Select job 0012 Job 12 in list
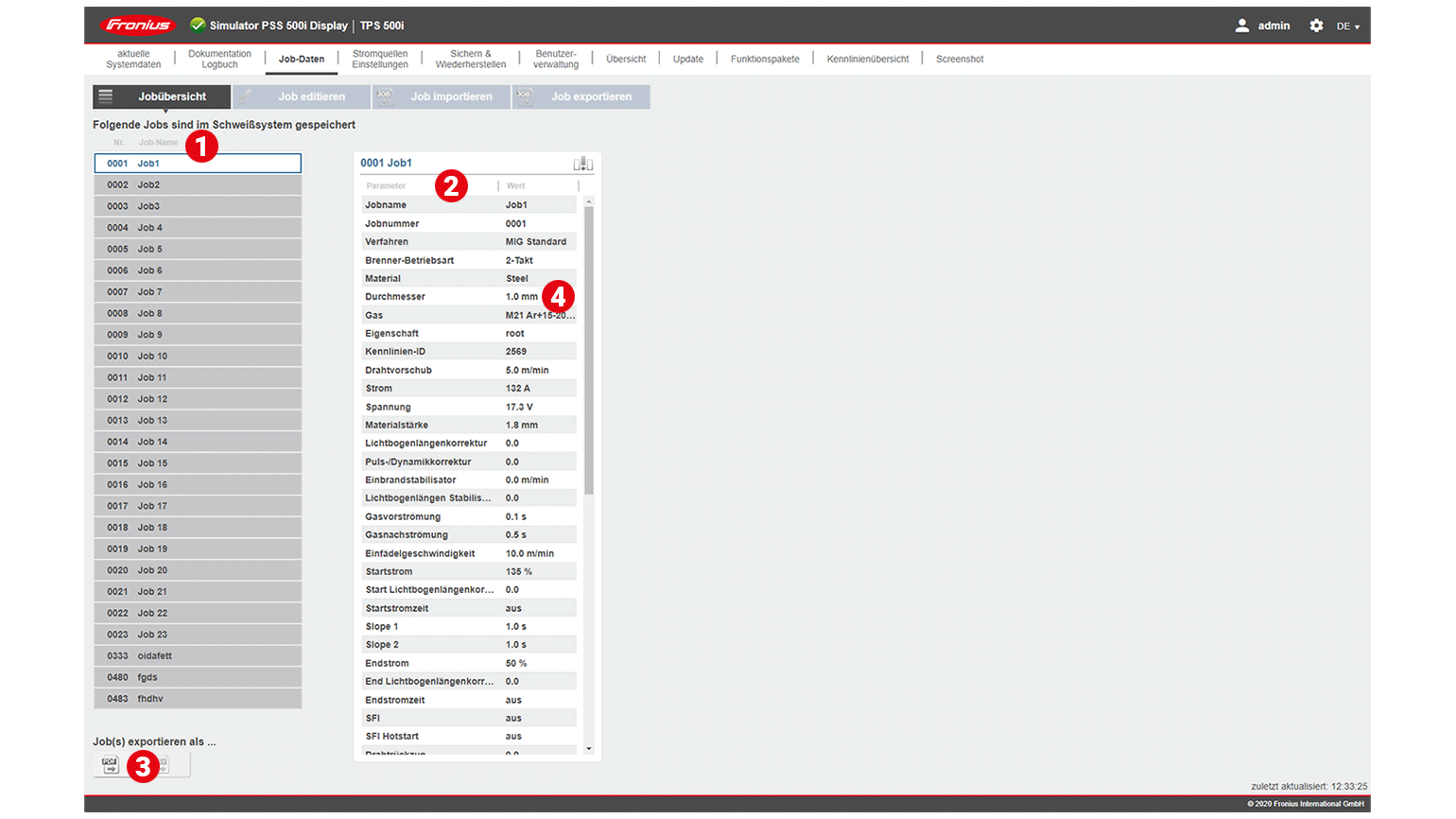 198,399
